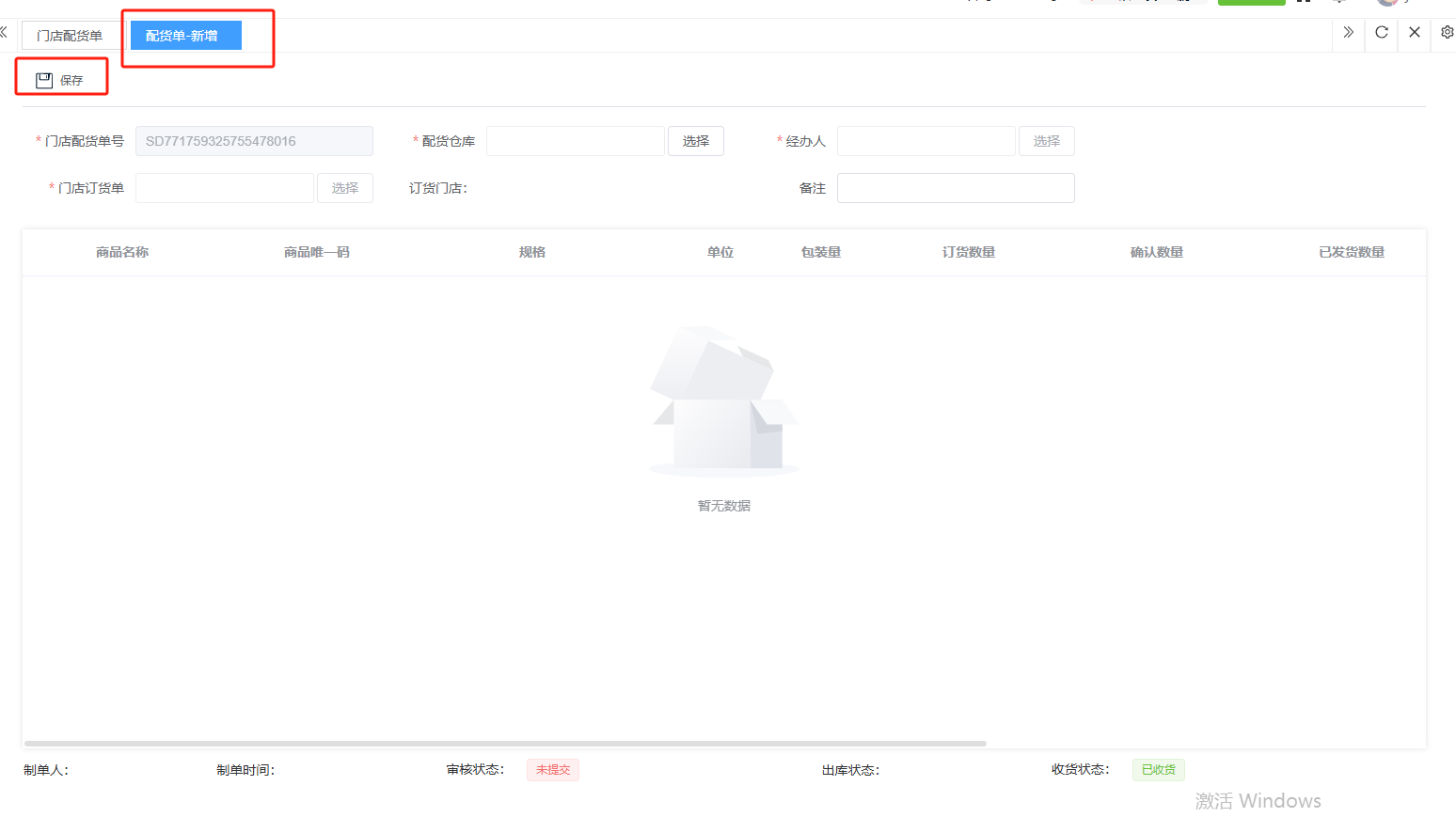Screen dimensions: 1456x817
Task: Switch to the 门店配货单 tab
Action: point(70,36)
